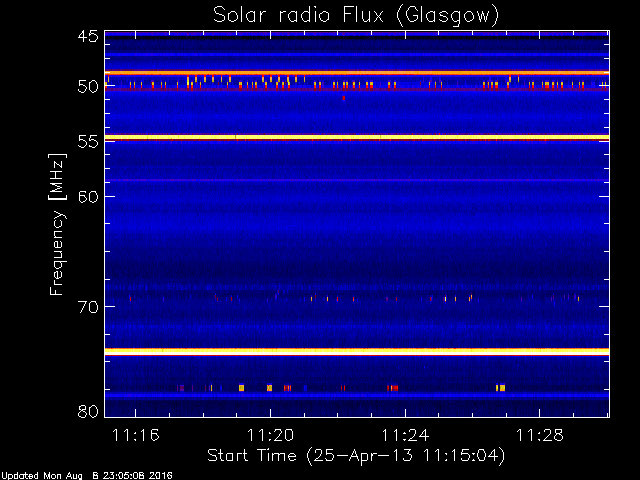Image resolution: width=640 pixels, height=480 pixels.
Task: Click the 80 frequency tick label
Action: pyautogui.click(x=88, y=411)
